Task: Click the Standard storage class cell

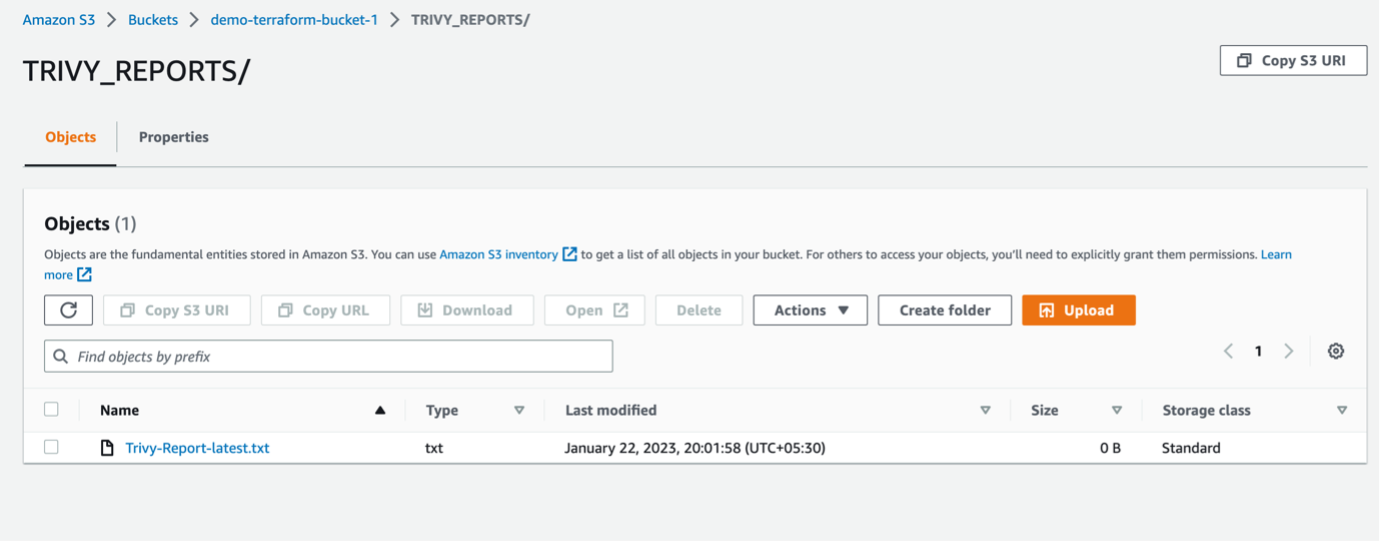Action: [x=1191, y=448]
